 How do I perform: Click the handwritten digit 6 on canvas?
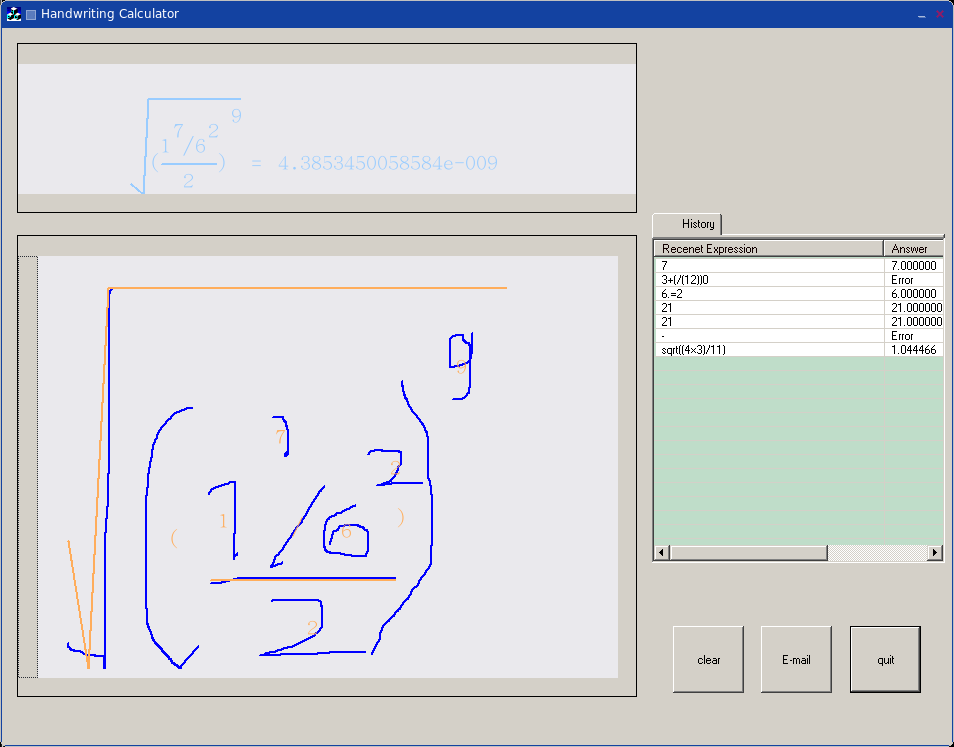(347, 538)
